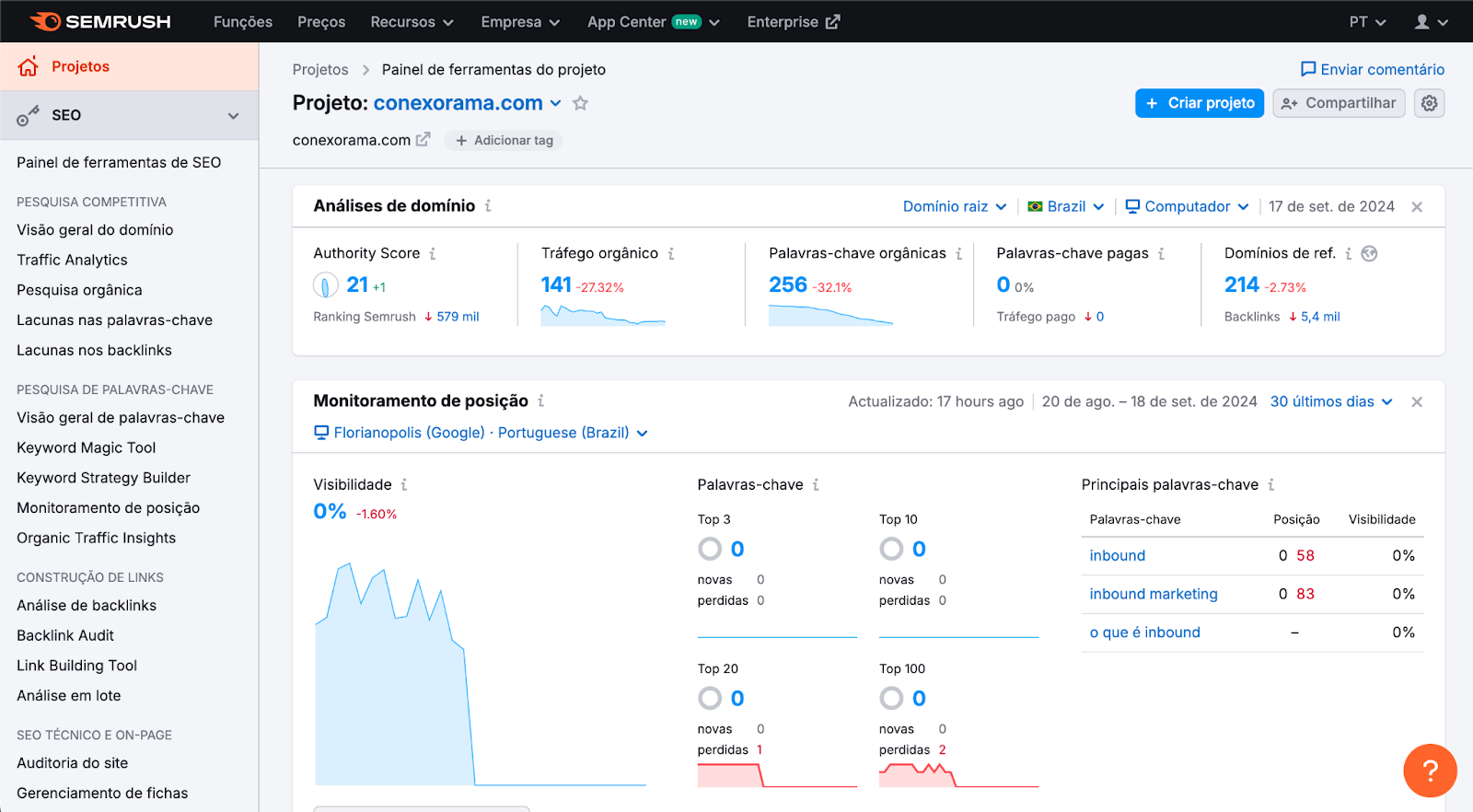Open Auditoria do site
This screenshot has height=812, width=1473.
pos(72,763)
